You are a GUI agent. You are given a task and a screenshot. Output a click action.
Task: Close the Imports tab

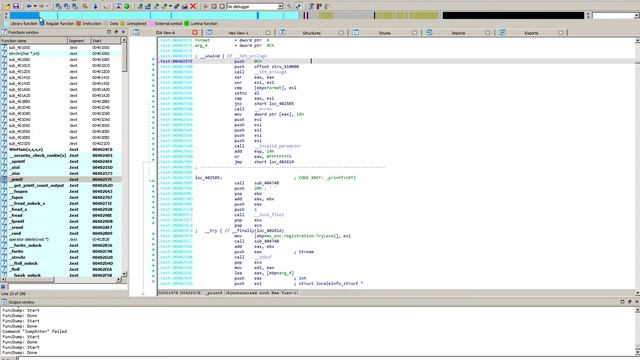(x=487, y=33)
